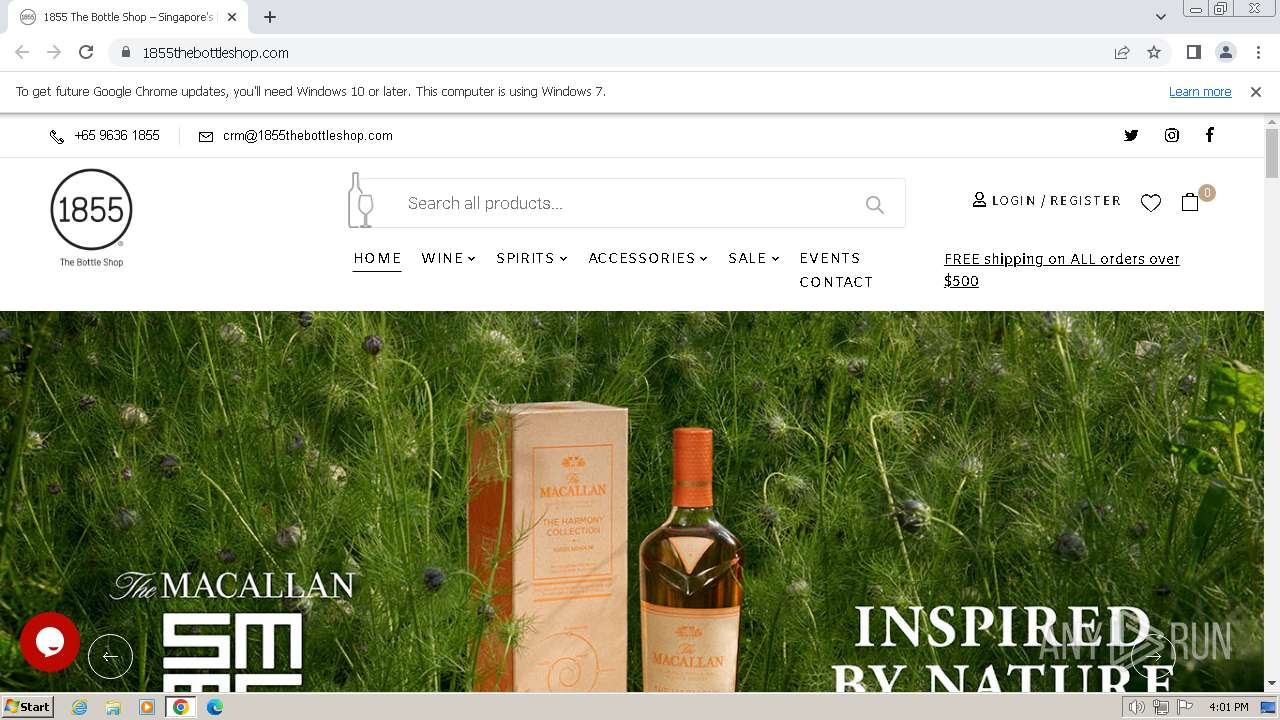1280x720 pixels.
Task: Launch Microsoft Edge from taskbar
Action: point(215,707)
